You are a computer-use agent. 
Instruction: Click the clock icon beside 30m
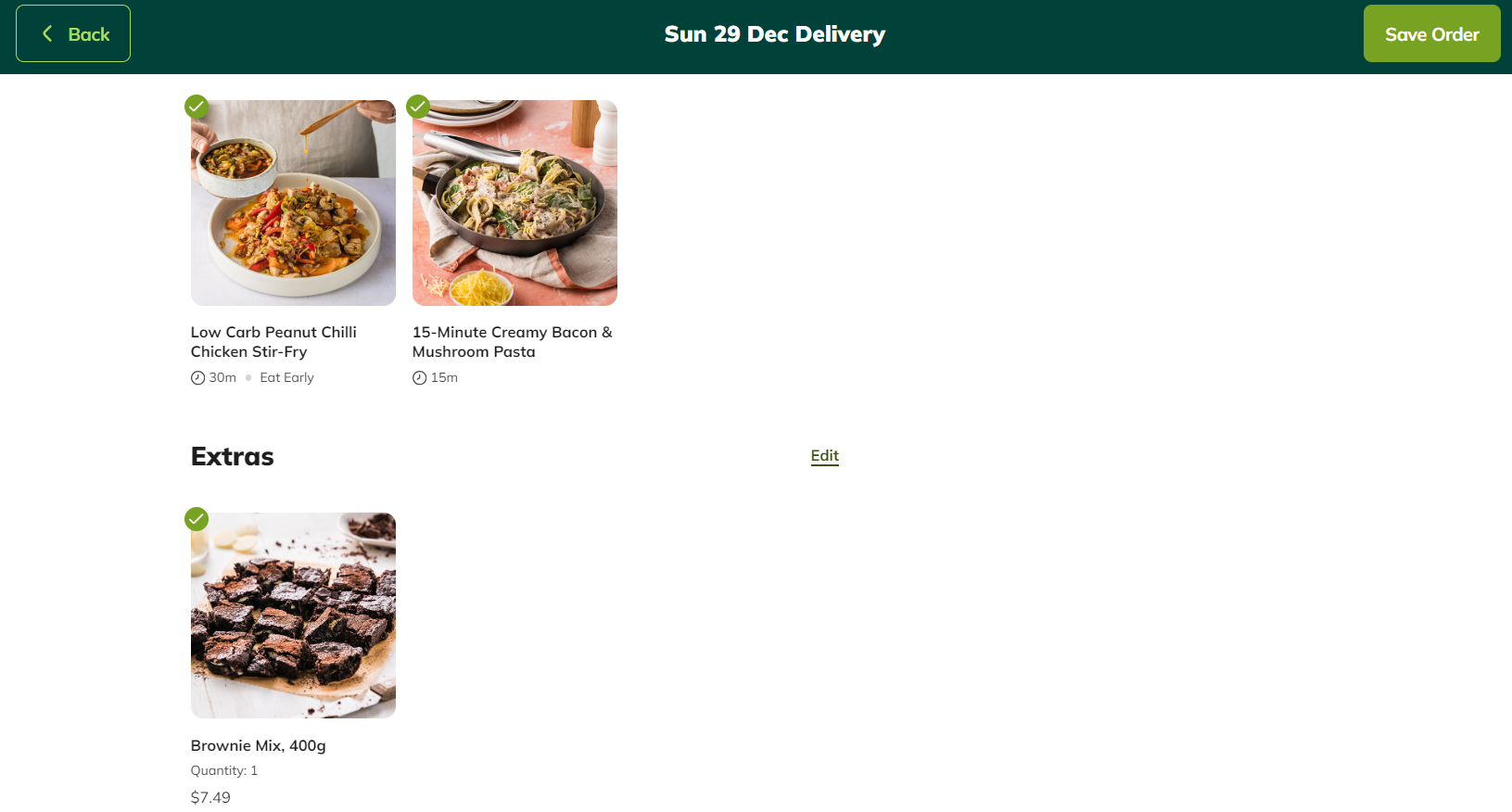tap(197, 377)
